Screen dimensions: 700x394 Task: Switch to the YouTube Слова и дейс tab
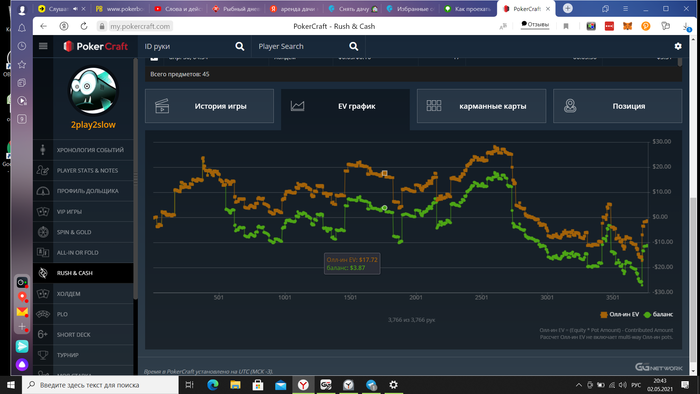[x=178, y=8]
